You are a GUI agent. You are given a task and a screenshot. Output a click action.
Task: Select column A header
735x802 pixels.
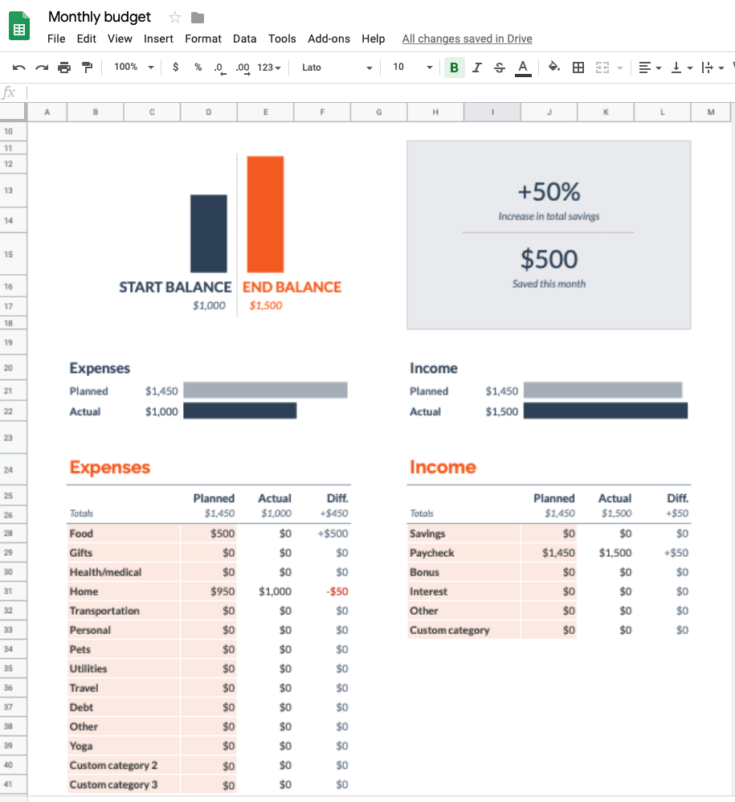click(47, 112)
